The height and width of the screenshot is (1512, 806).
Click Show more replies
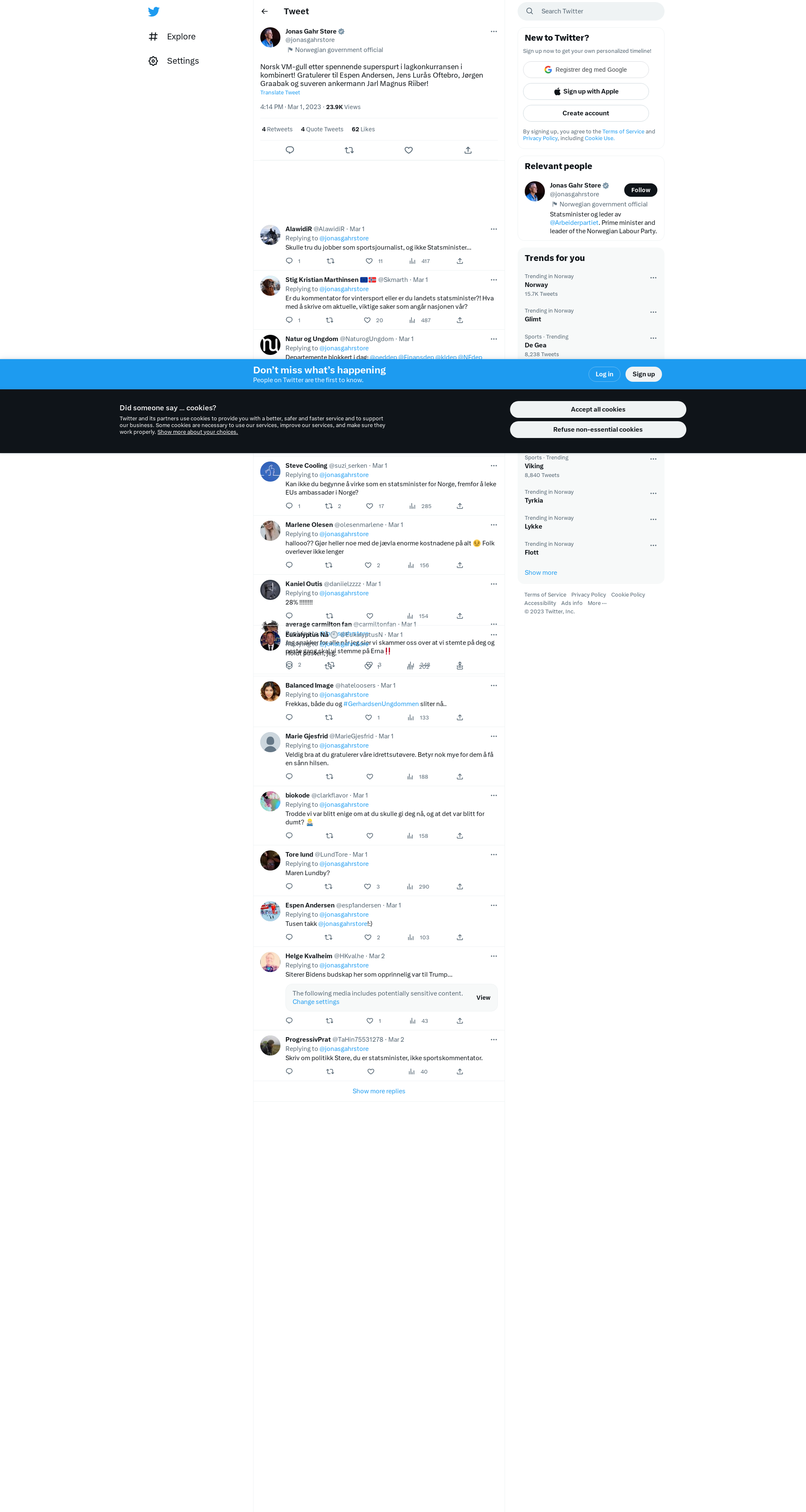(x=378, y=1092)
